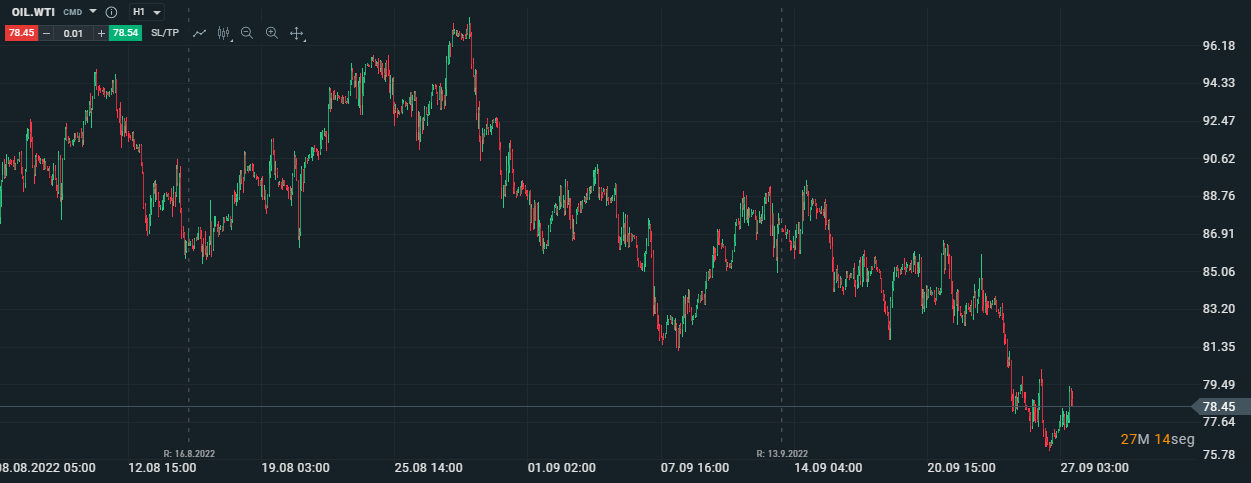This screenshot has width=1251, height=483.
Task: Open the indicators line-chart icon
Action: 200,33
